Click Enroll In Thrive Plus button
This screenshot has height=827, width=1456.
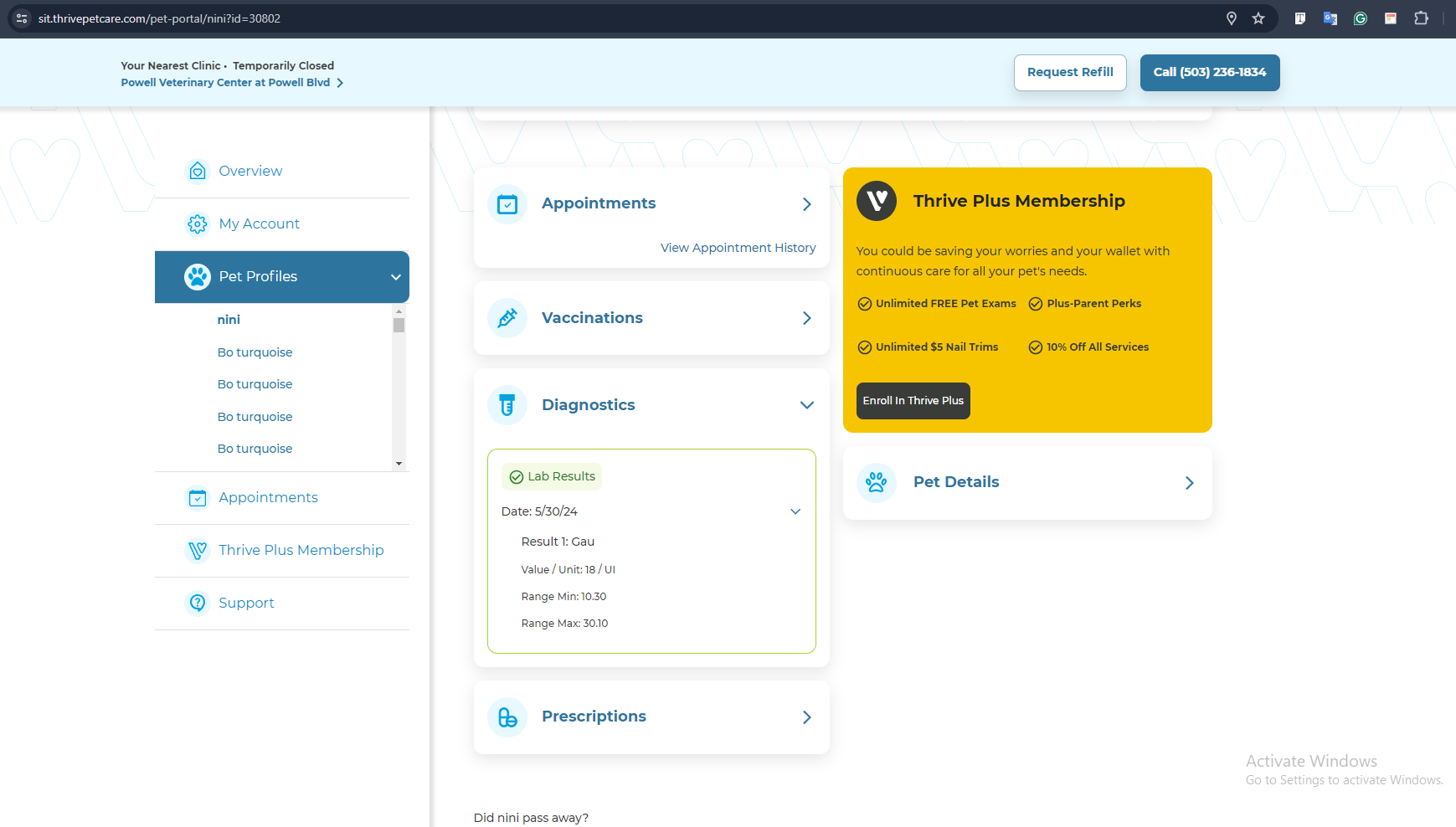coord(913,401)
